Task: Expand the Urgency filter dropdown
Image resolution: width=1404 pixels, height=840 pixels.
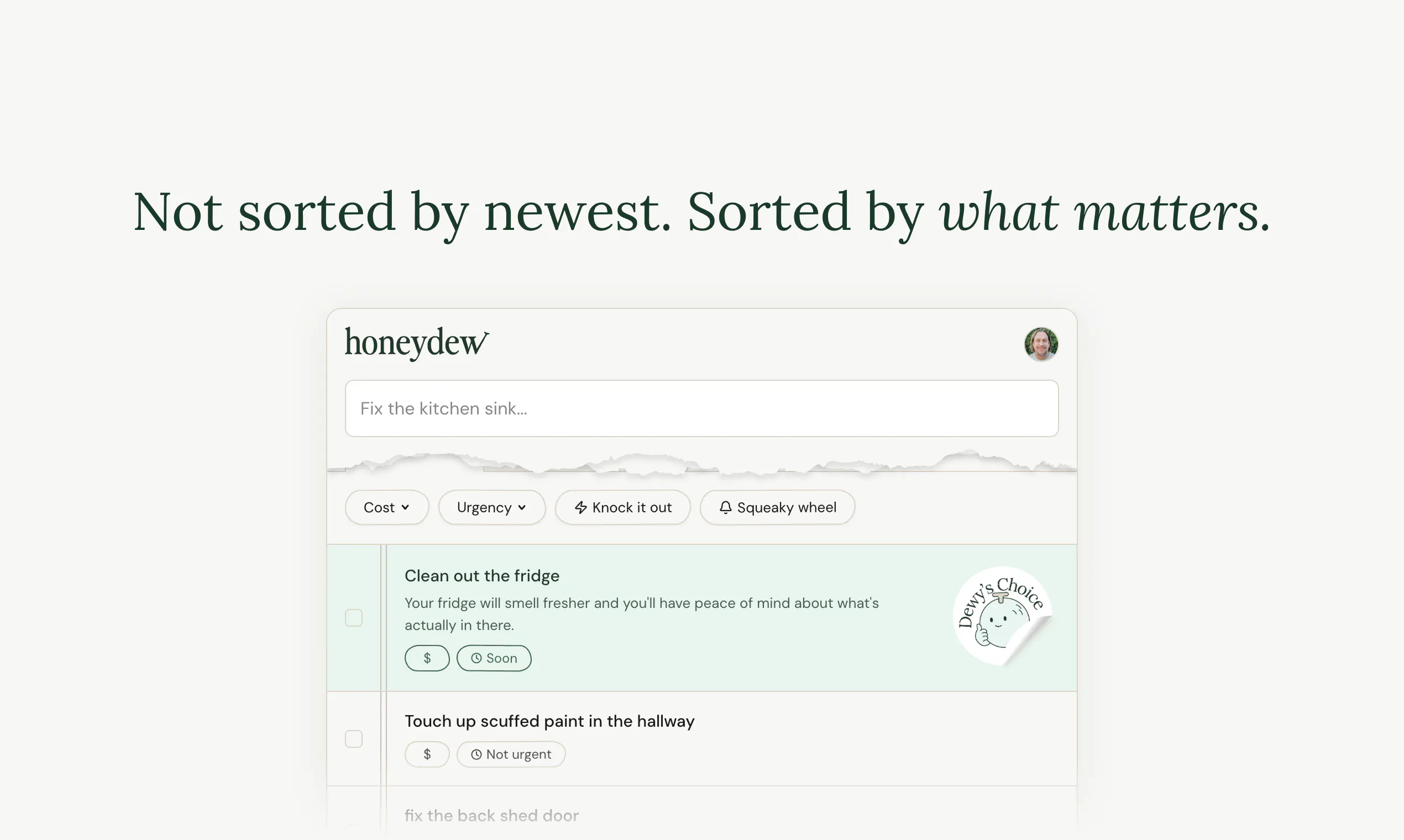Action: (x=491, y=507)
